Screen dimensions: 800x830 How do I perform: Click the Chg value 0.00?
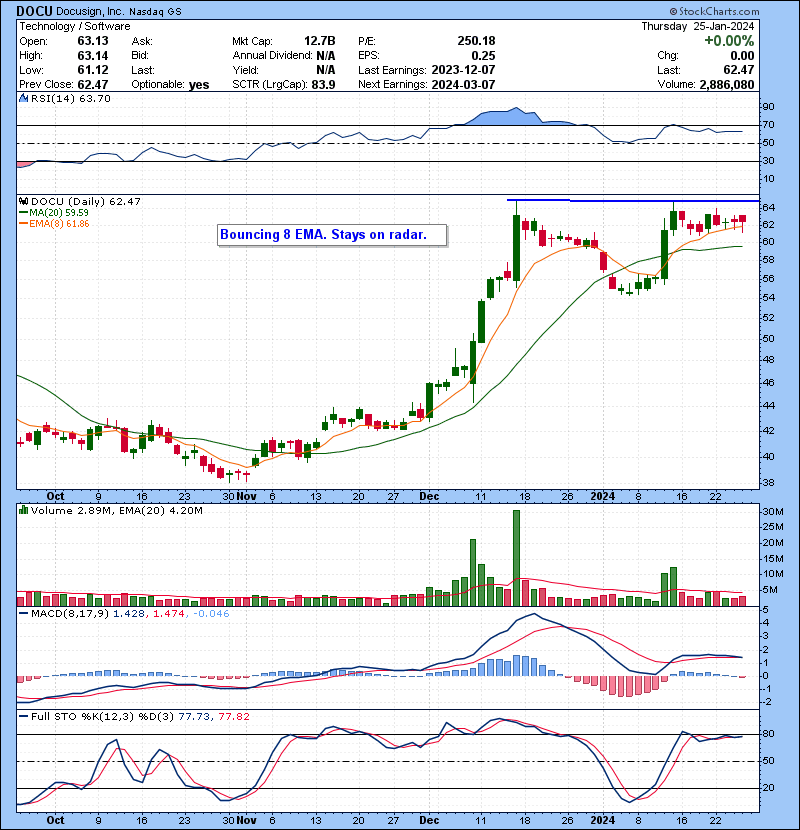tap(742, 56)
